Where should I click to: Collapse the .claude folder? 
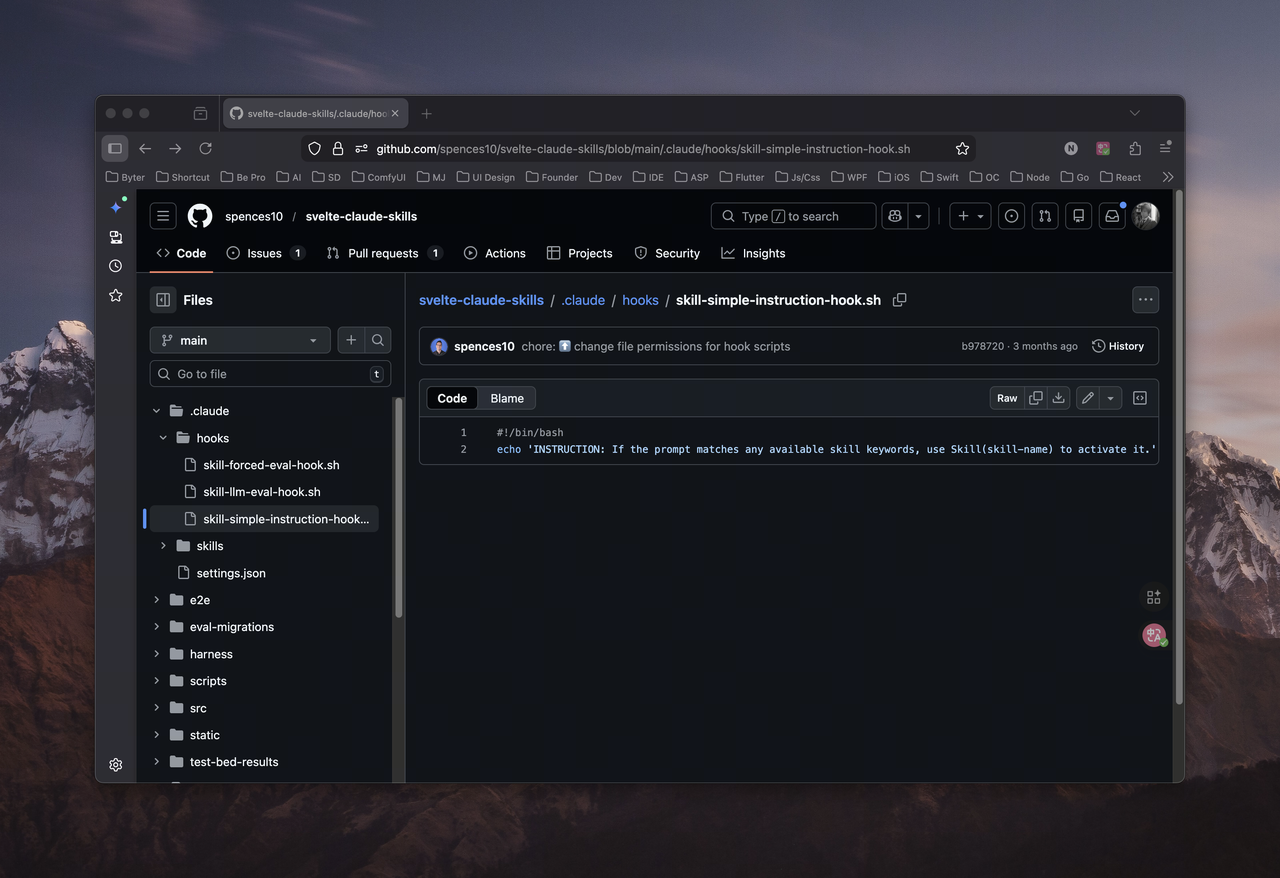click(156, 411)
